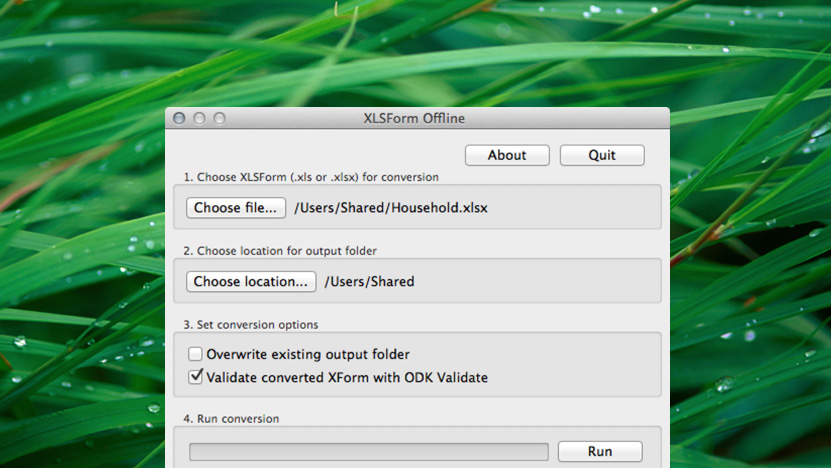Zoom the XLSForm Offline window
Viewport: 831px width, 468px height.
(219, 118)
